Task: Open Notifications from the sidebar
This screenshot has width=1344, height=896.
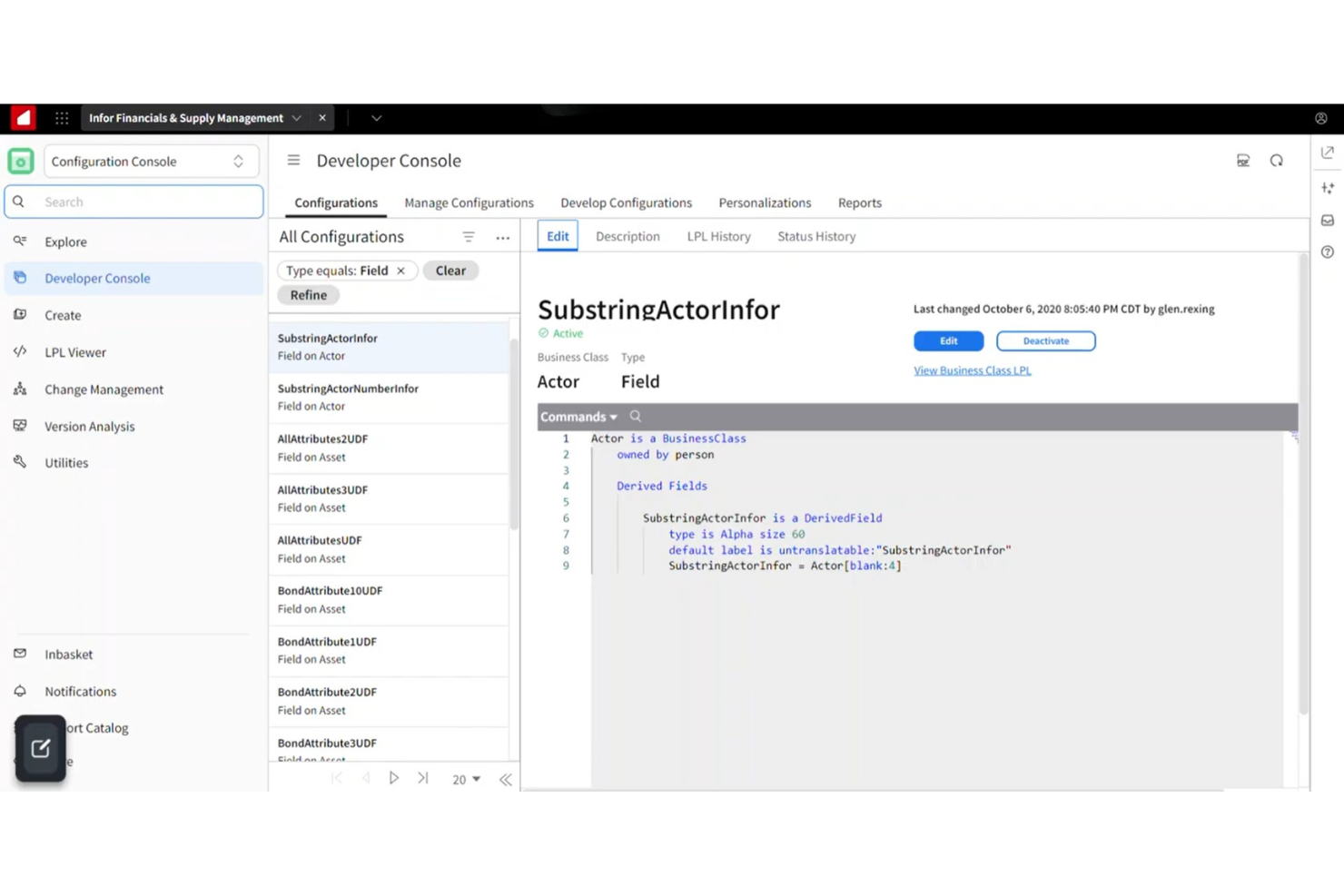Action: [133, 692]
